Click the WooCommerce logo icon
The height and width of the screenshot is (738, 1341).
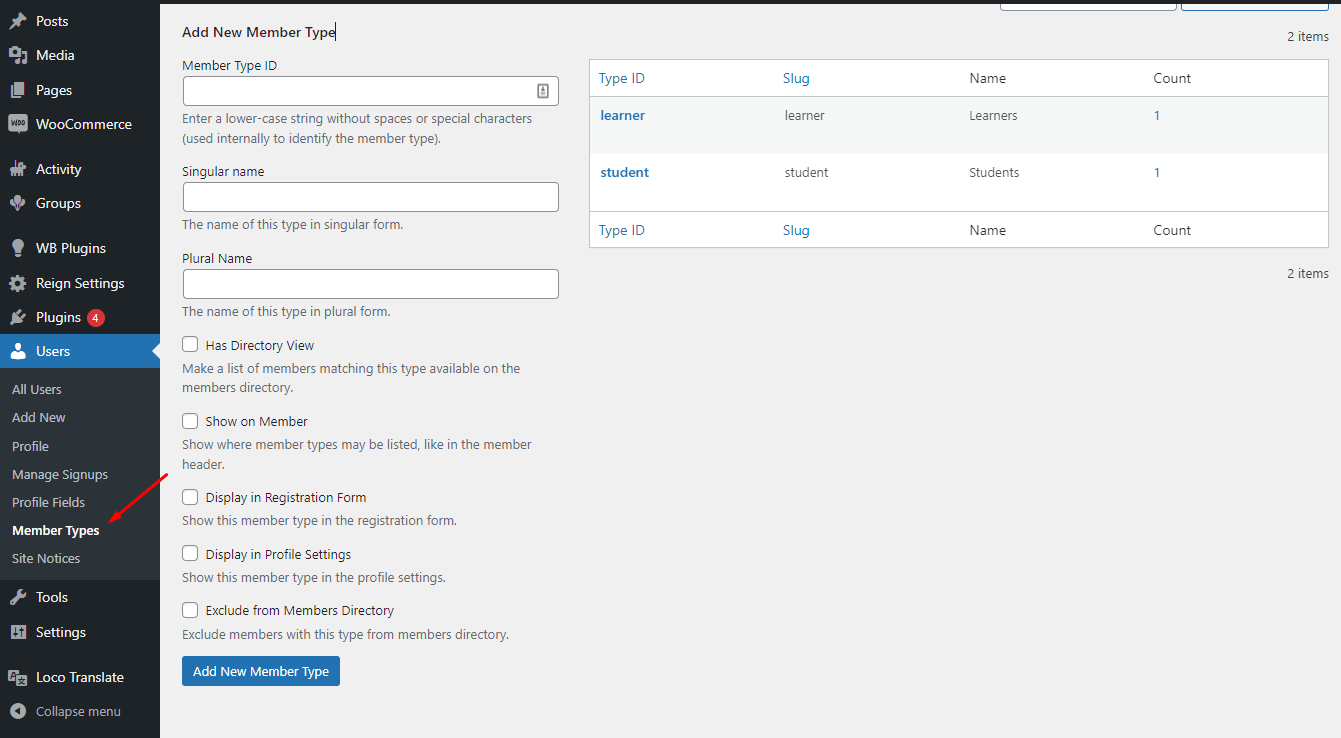coord(18,124)
